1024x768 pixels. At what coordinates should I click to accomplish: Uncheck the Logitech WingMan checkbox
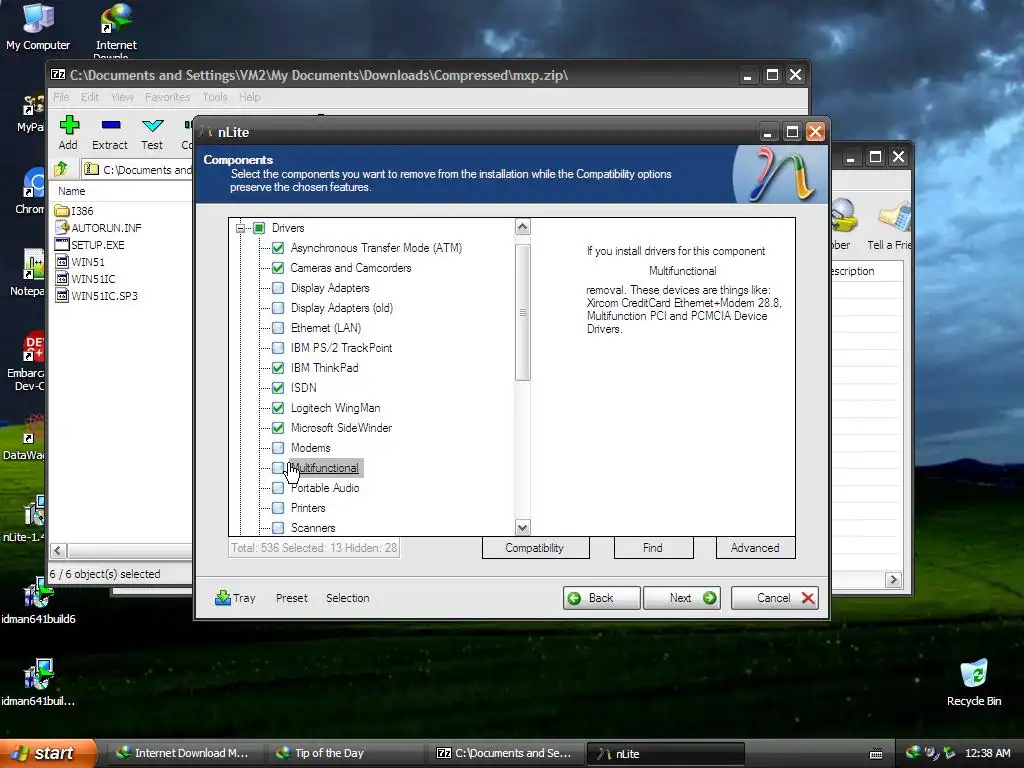pyautogui.click(x=278, y=408)
